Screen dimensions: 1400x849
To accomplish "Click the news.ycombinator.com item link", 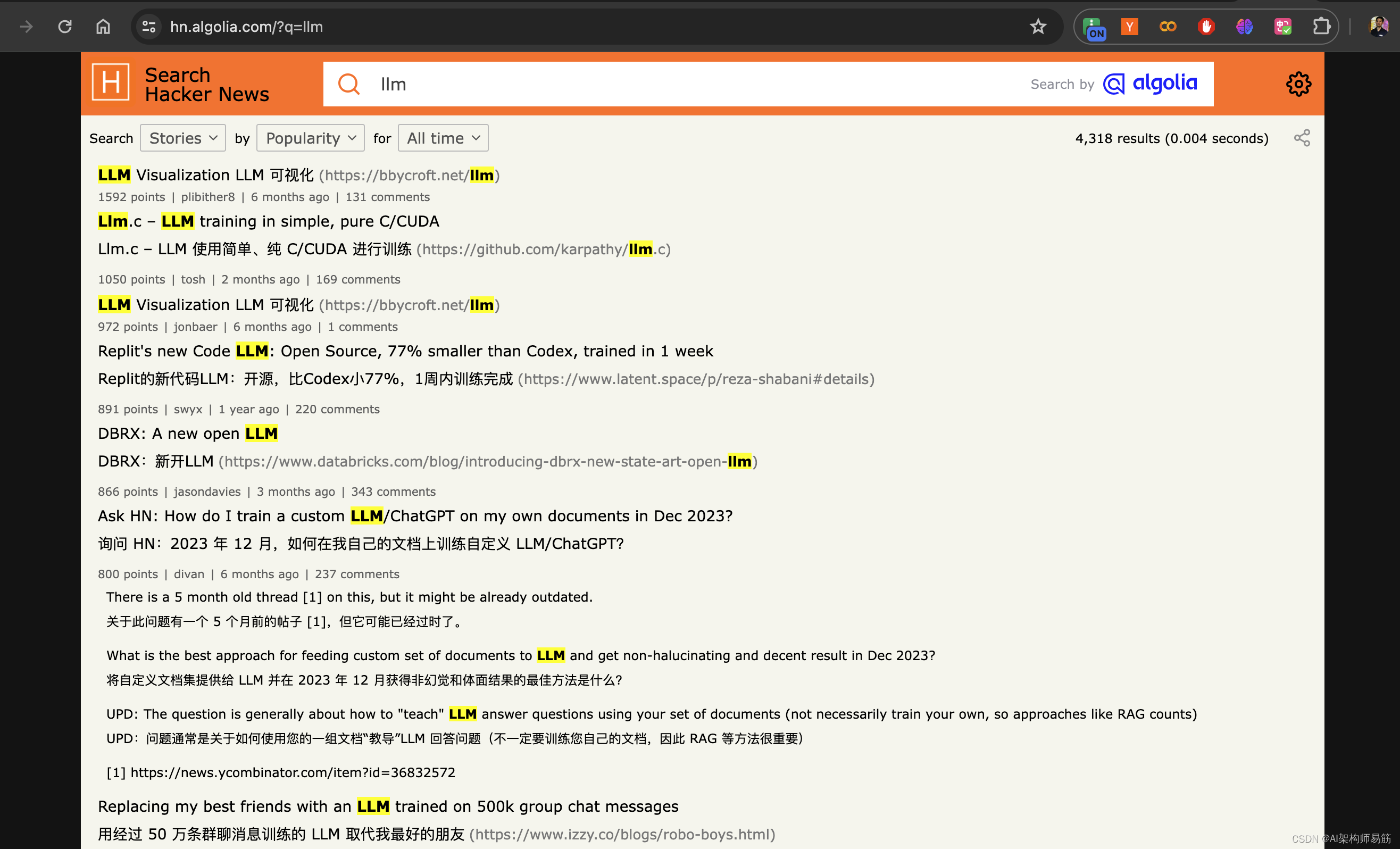I will pyautogui.click(x=292, y=772).
